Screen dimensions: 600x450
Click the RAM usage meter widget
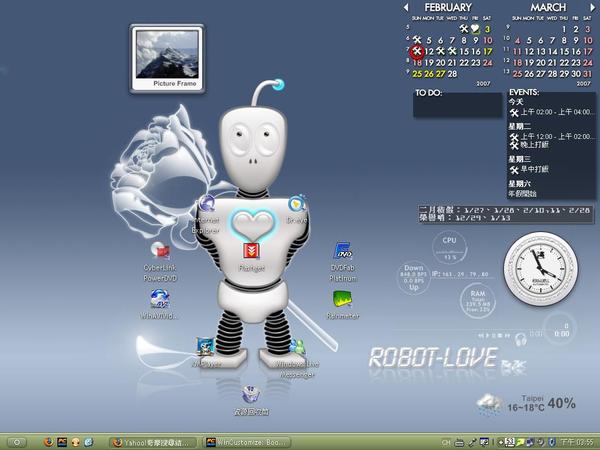pyautogui.click(x=478, y=301)
